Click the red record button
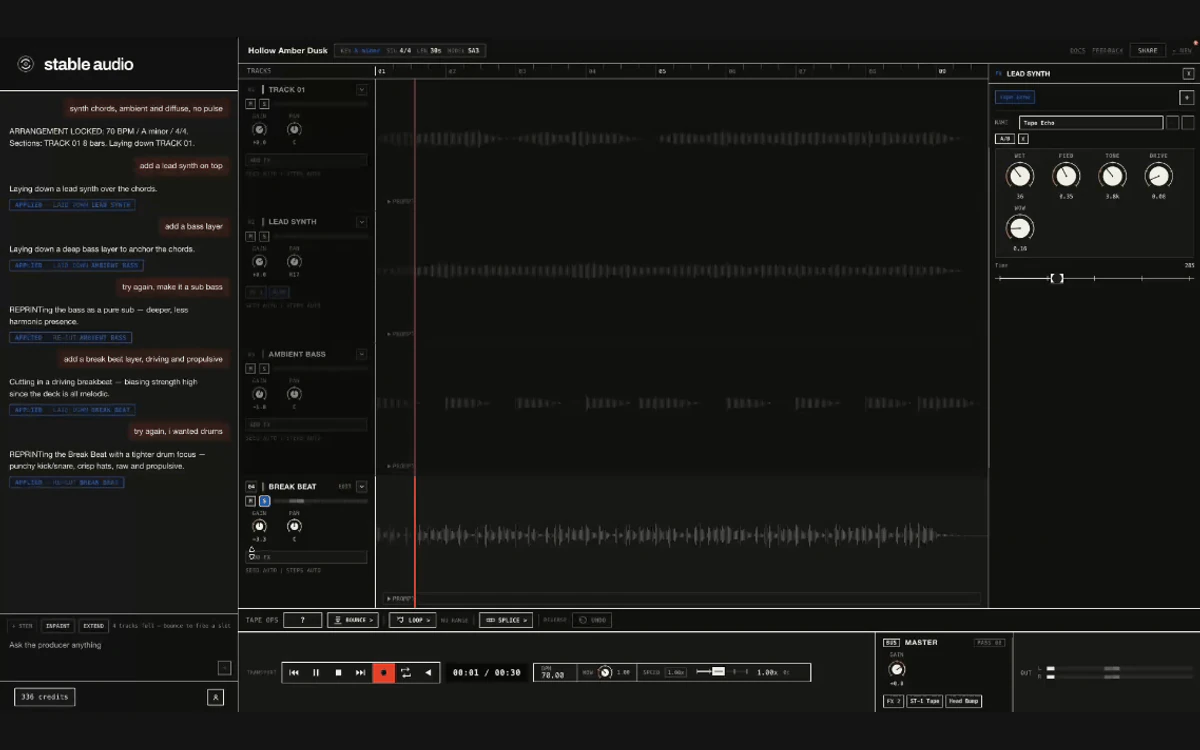Image resolution: width=1200 pixels, height=750 pixels. tap(384, 673)
